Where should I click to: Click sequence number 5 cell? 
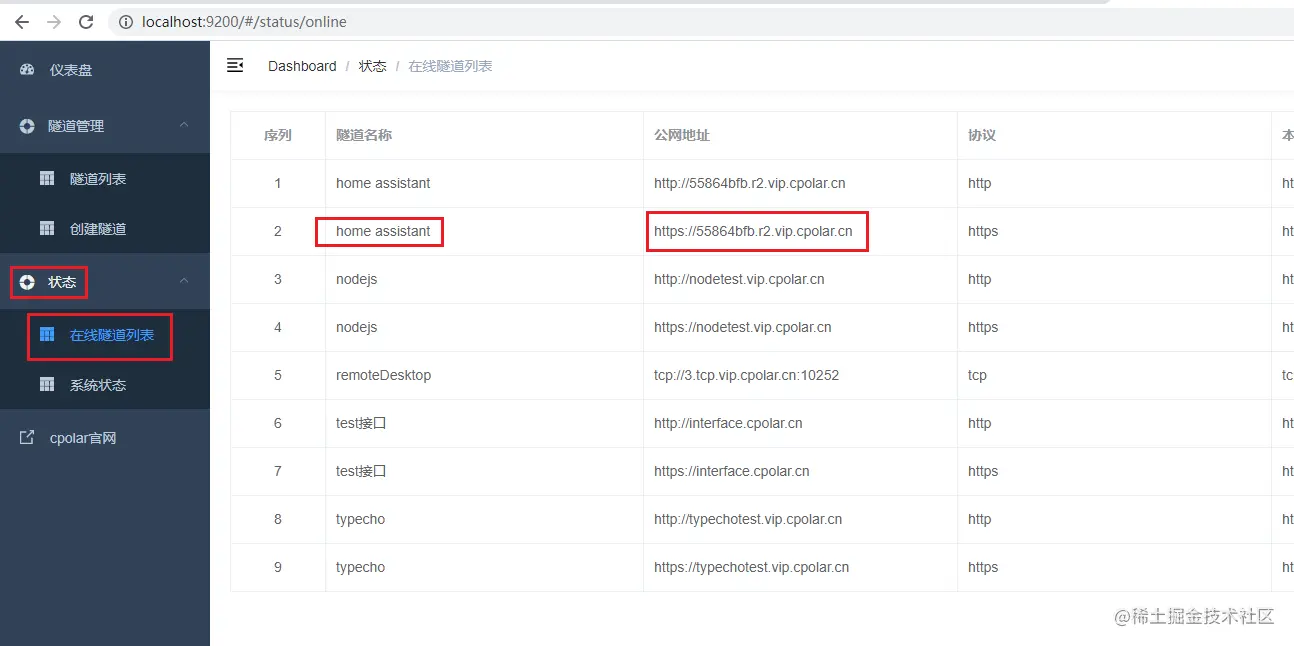(278, 375)
